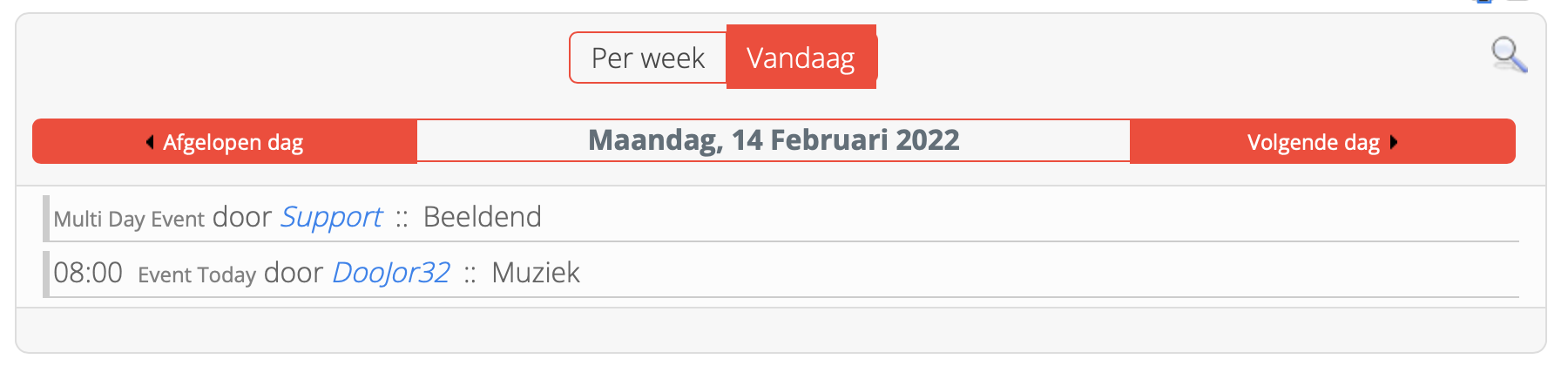Click gray marker bar of 08:00 event row
This screenshot has width=1568, height=366.
[x=46, y=274]
